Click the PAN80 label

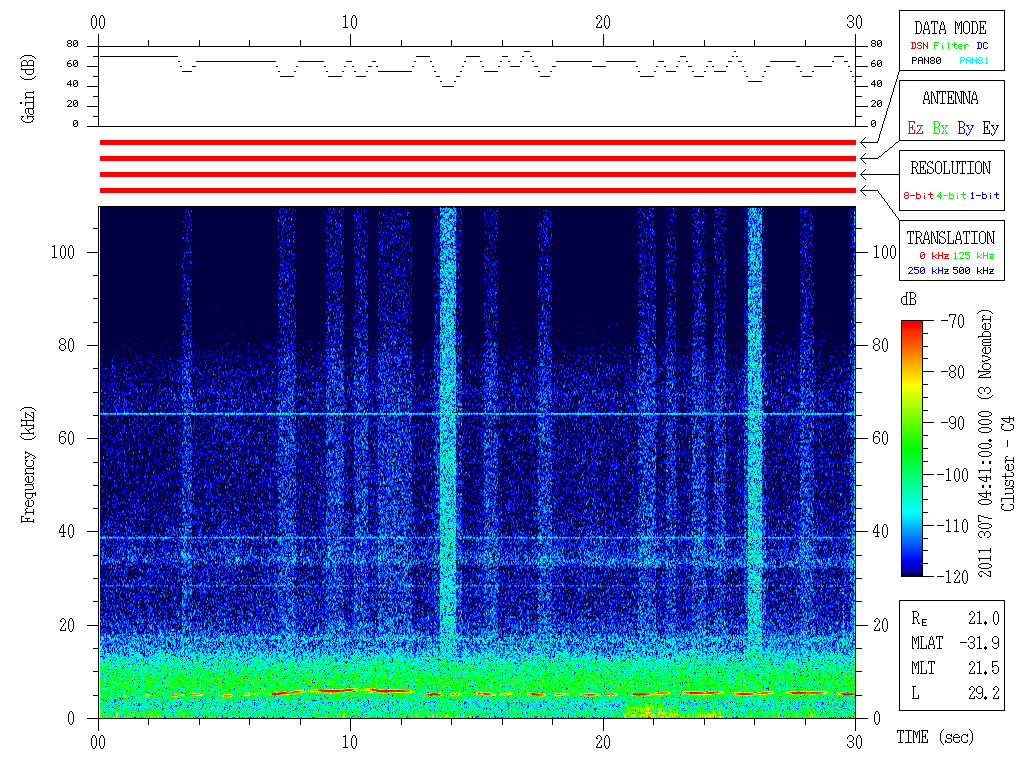click(926, 61)
